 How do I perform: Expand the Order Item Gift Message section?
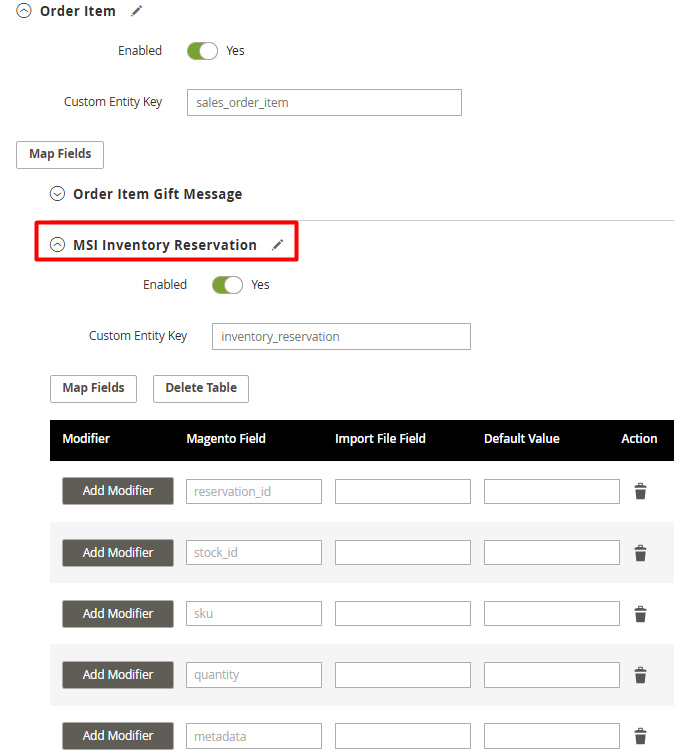[58, 194]
